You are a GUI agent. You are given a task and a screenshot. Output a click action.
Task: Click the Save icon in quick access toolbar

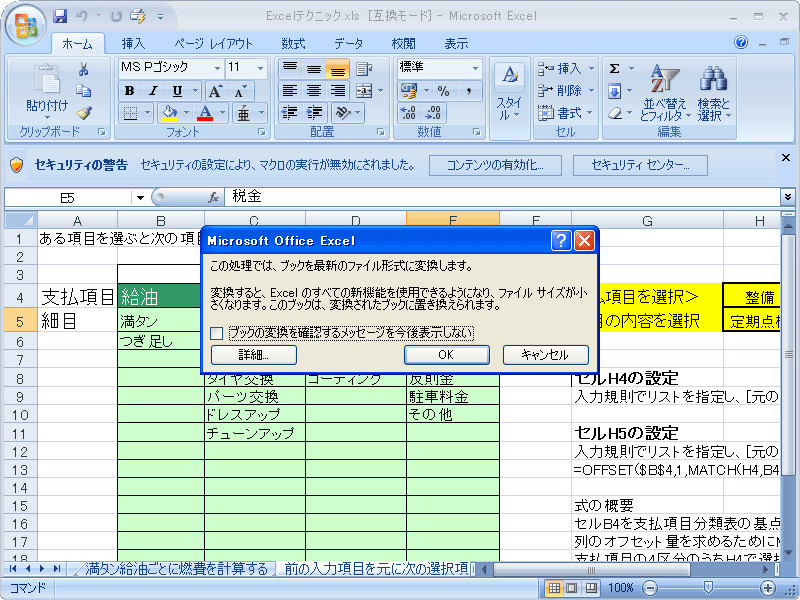pos(60,16)
